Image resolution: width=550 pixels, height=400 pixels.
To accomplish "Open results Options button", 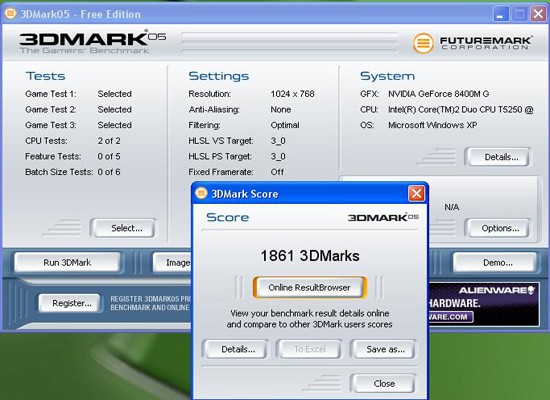I will pos(498,228).
